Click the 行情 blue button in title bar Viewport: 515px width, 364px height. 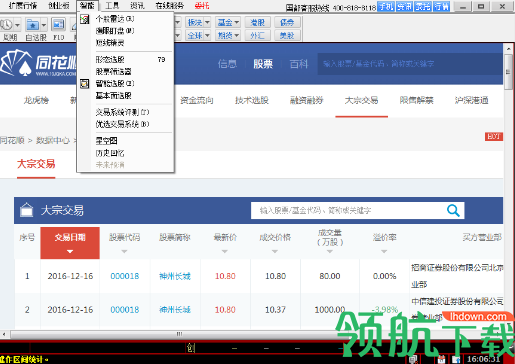[x=441, y=6]
